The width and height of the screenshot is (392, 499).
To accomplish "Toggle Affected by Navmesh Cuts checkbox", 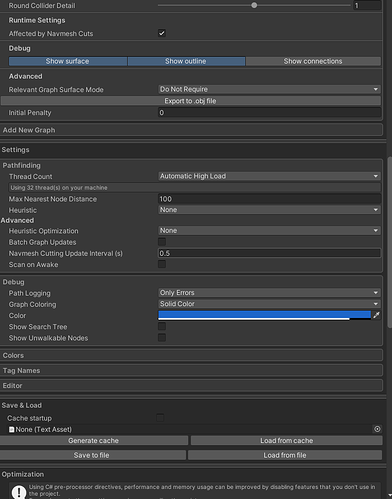I will [162, 33].
